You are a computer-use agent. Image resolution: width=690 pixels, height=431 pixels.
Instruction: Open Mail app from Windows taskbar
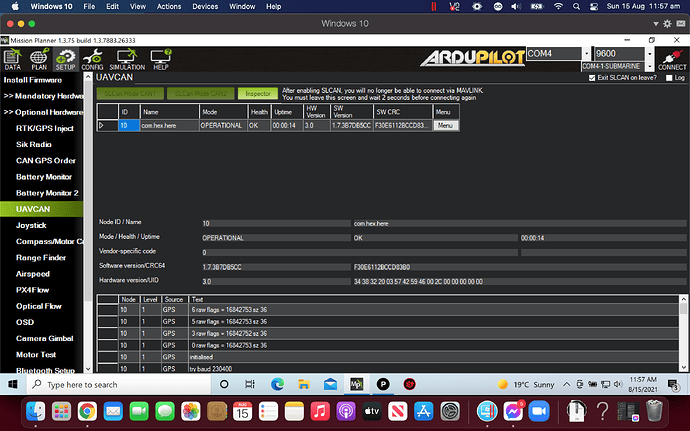(330, 384)
